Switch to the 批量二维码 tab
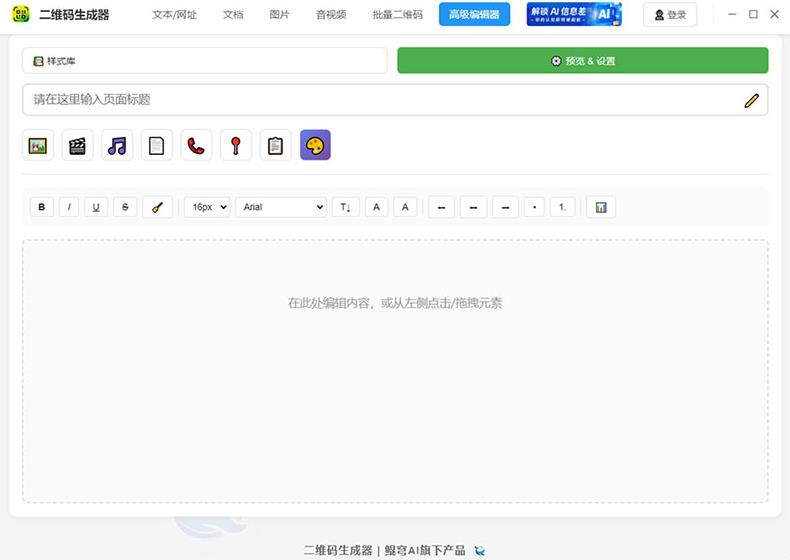The height and width of the screenshot is (560, 790). 398,15
